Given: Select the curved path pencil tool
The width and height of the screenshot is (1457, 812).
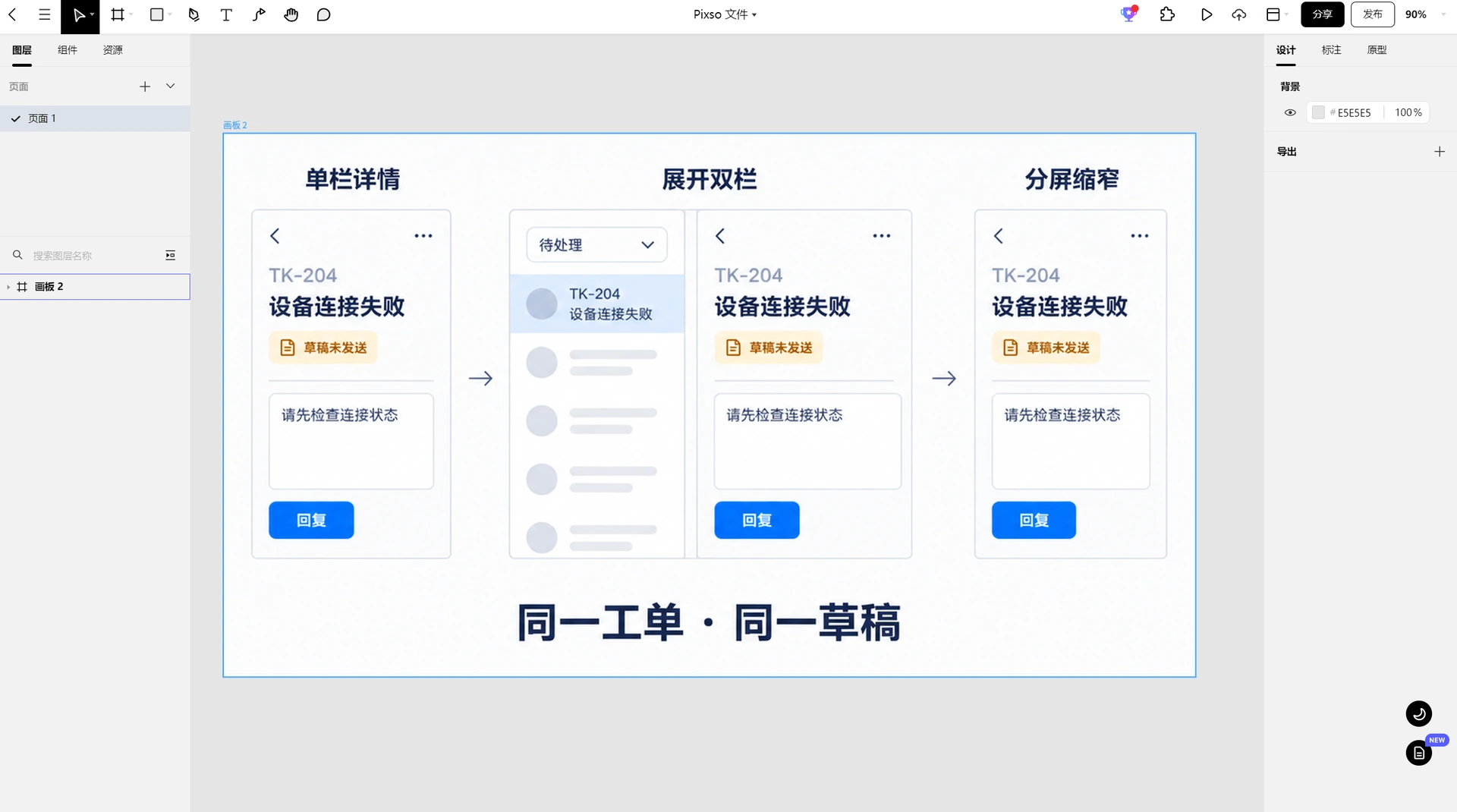Looking at the screenshot, I should pos(259,14).
